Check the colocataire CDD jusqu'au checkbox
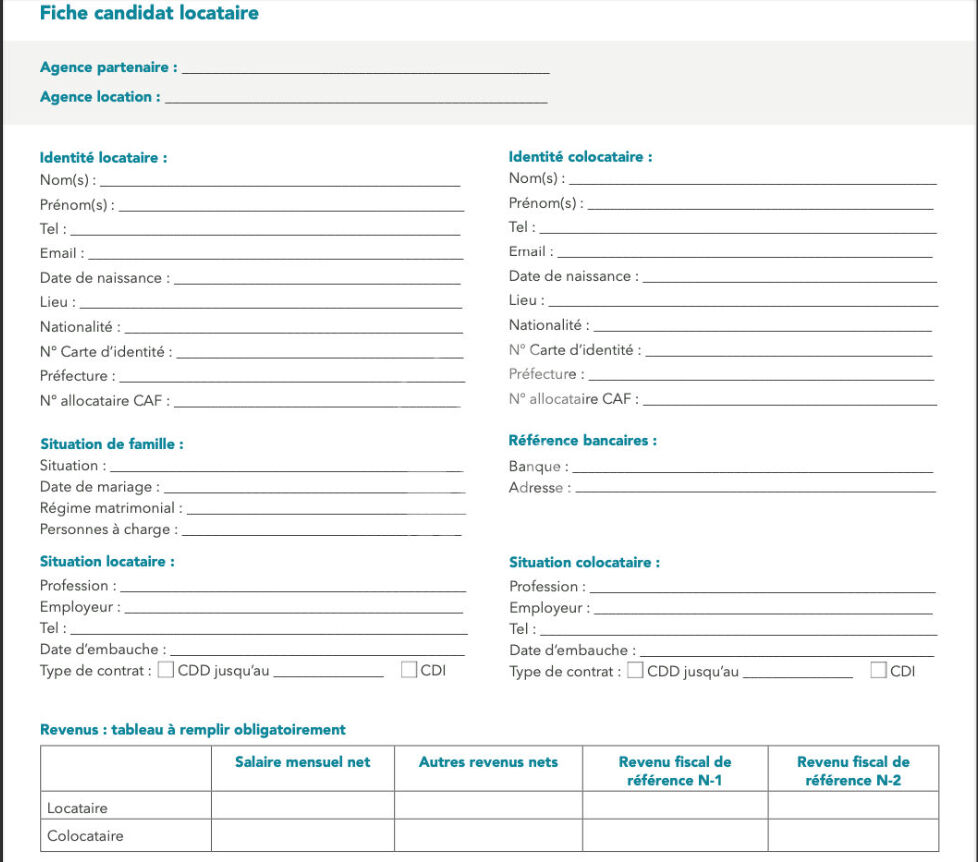The height and width of the screenshot is (862, 978). [636, 671]
